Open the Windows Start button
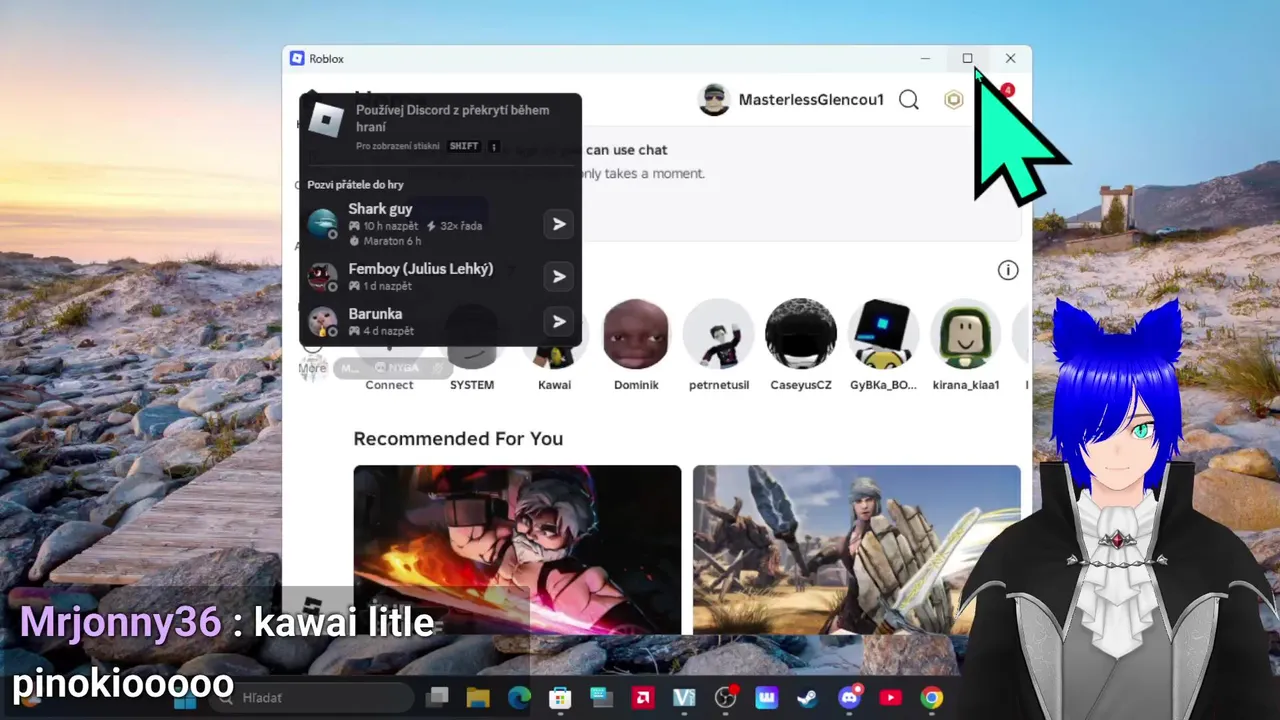 click(186, 698)
